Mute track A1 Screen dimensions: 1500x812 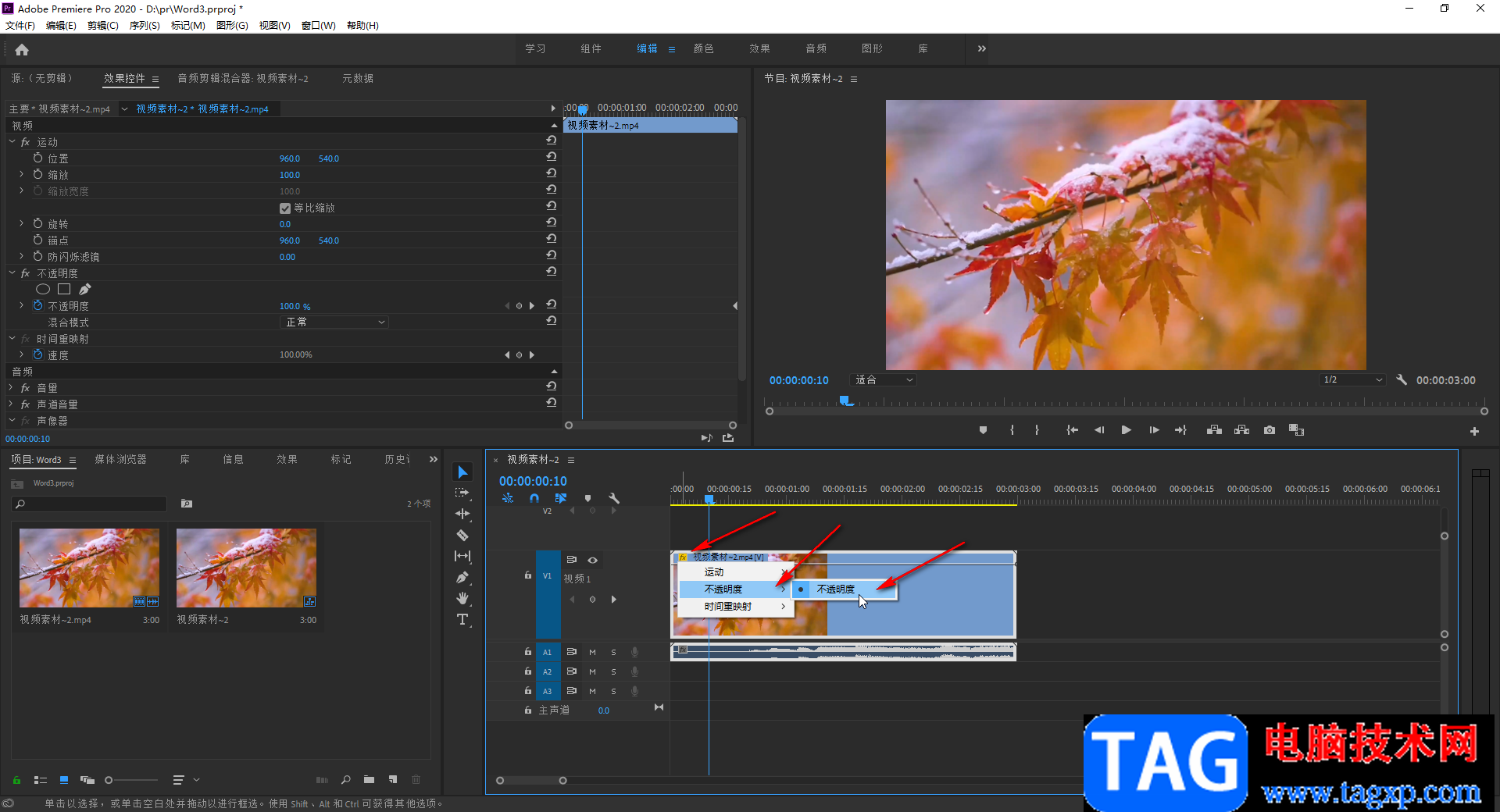point(592,652)
